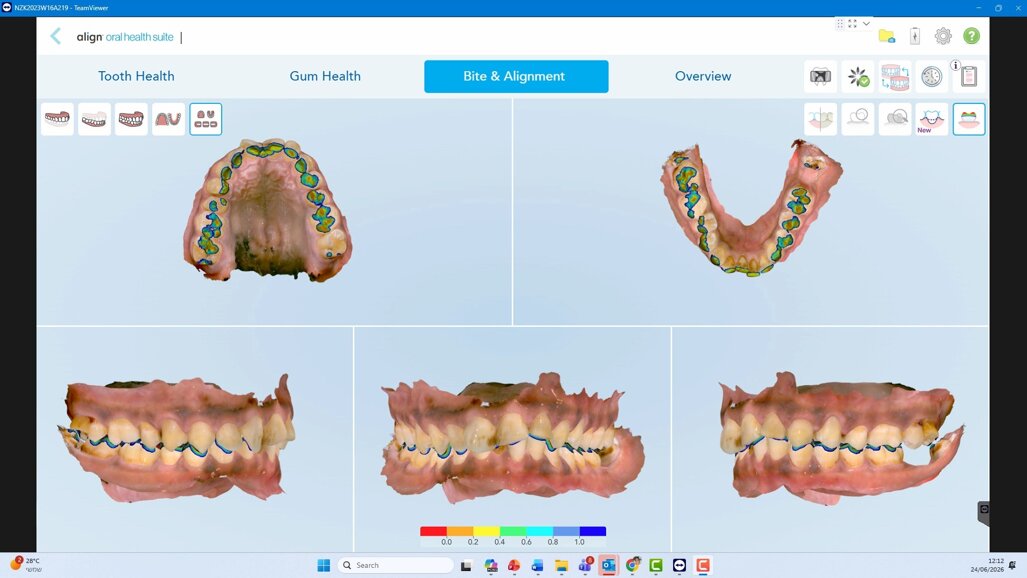Image resolution: width=1027 pixels, height=578 pixels.
Task: Click the bottom-center frontal bite view
Action: [513, 437]
